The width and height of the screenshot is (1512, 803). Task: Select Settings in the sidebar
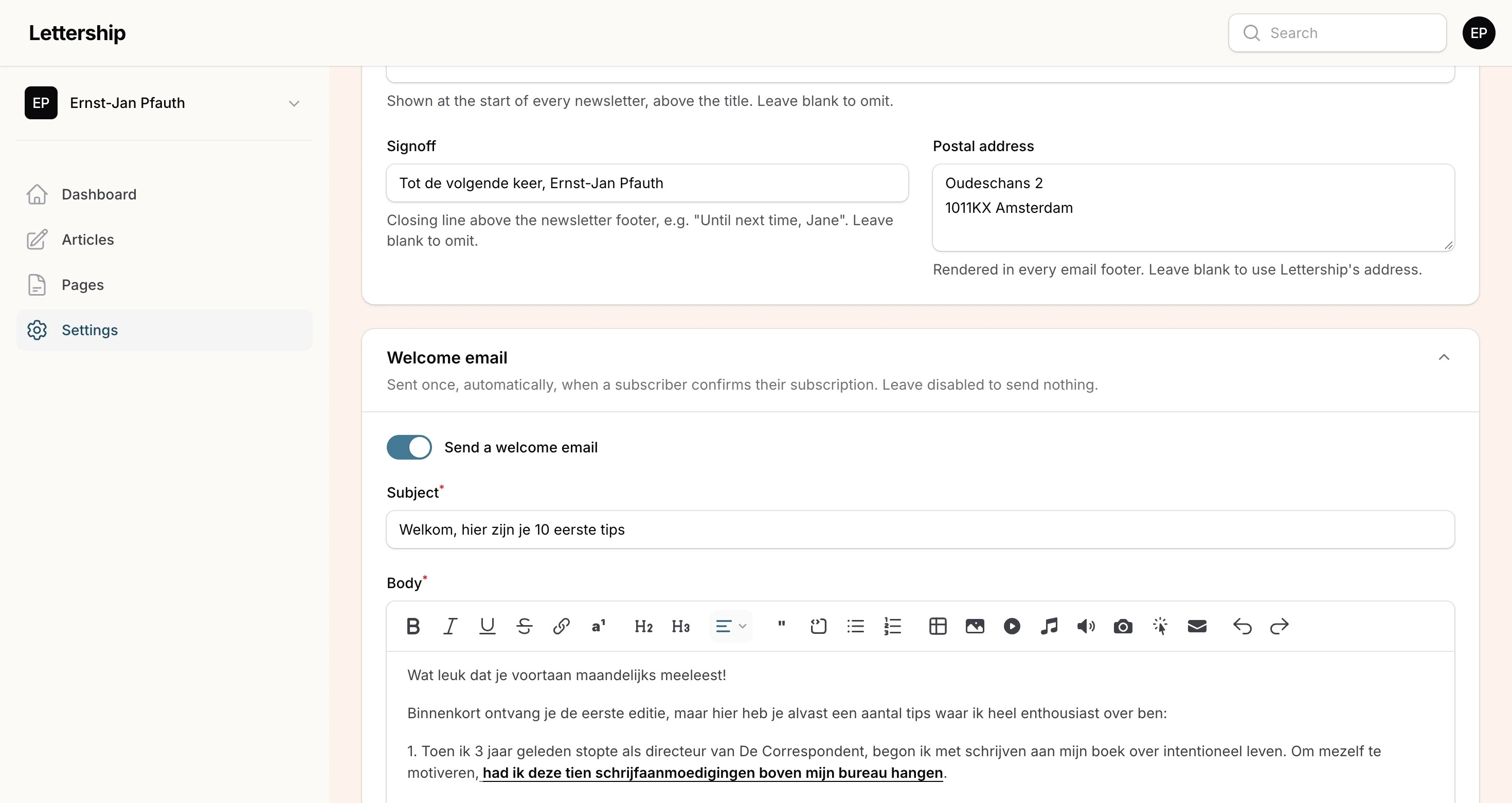165,330
